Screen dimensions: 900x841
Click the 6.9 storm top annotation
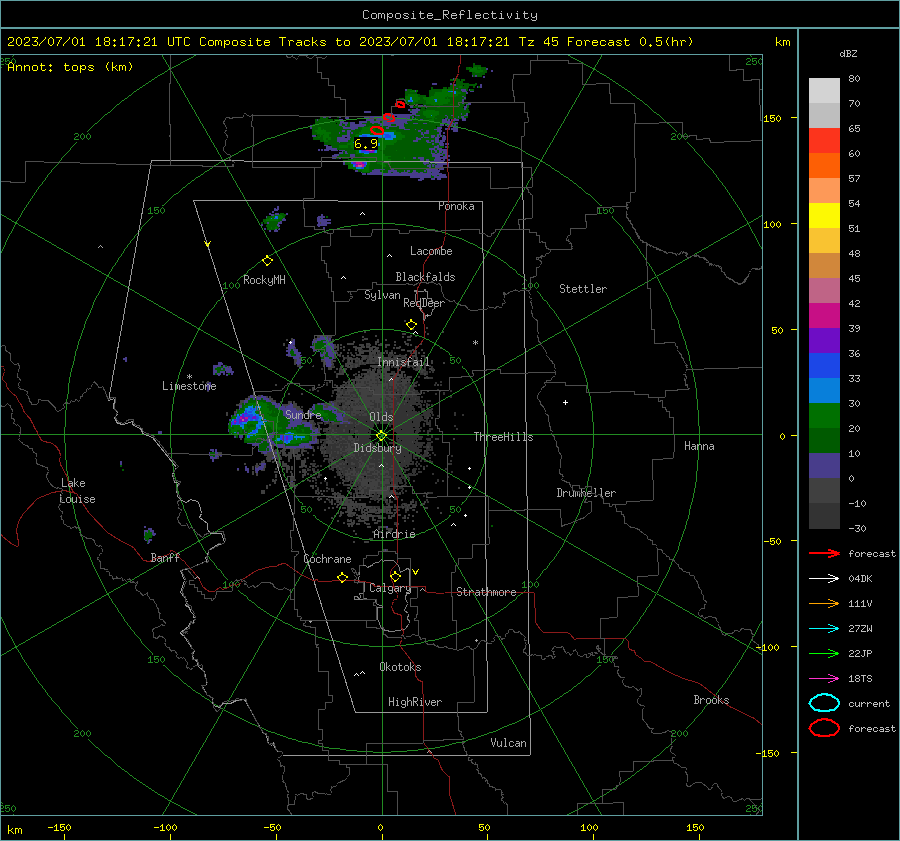pyautogui.click(x=366, y=144)
